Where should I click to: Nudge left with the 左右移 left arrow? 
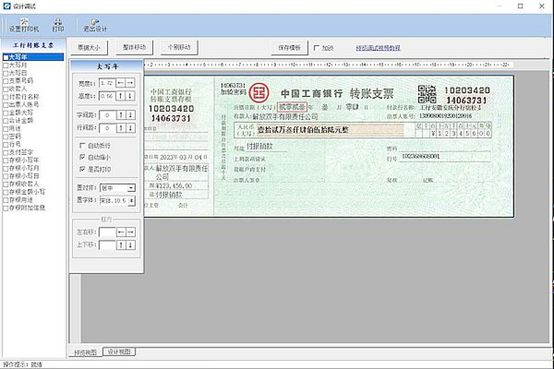121,232
